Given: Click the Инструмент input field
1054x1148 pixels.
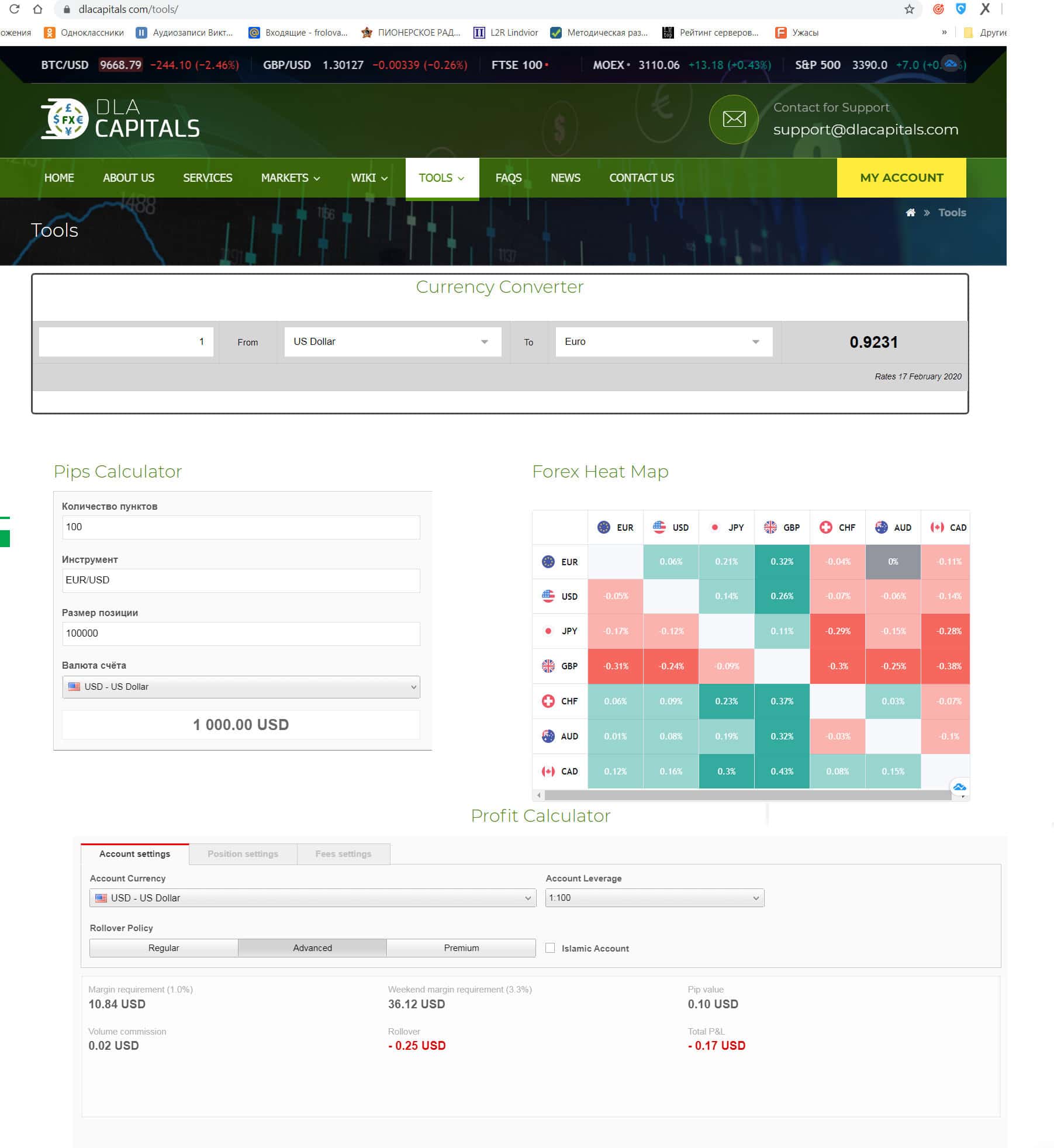Looking at the screenshot, I should pyautogui.click(x=241, y=580).
